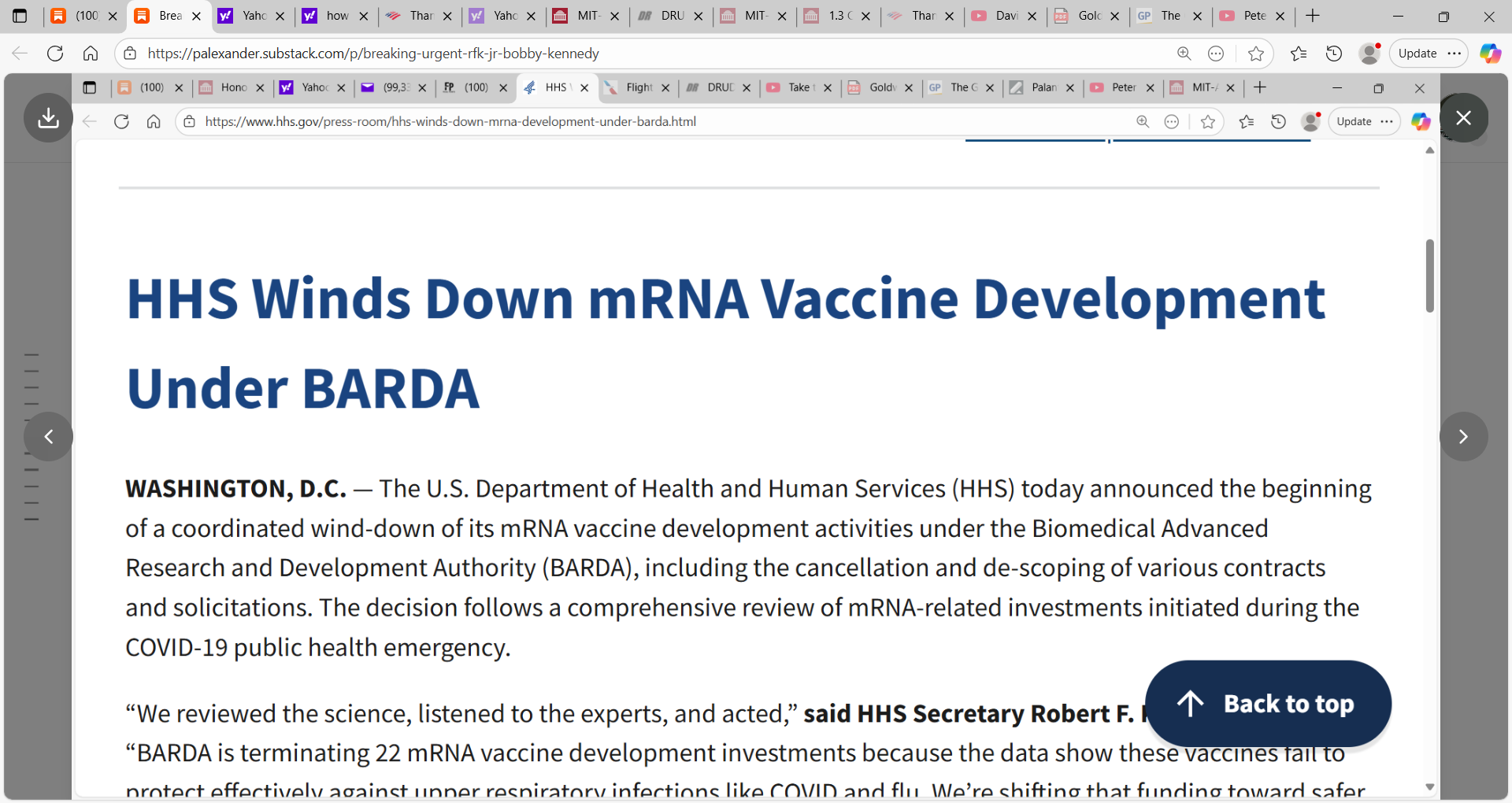Click inner browser favorites star
This screenshot has width=1512, height=803.
[x=1208, y=121]
